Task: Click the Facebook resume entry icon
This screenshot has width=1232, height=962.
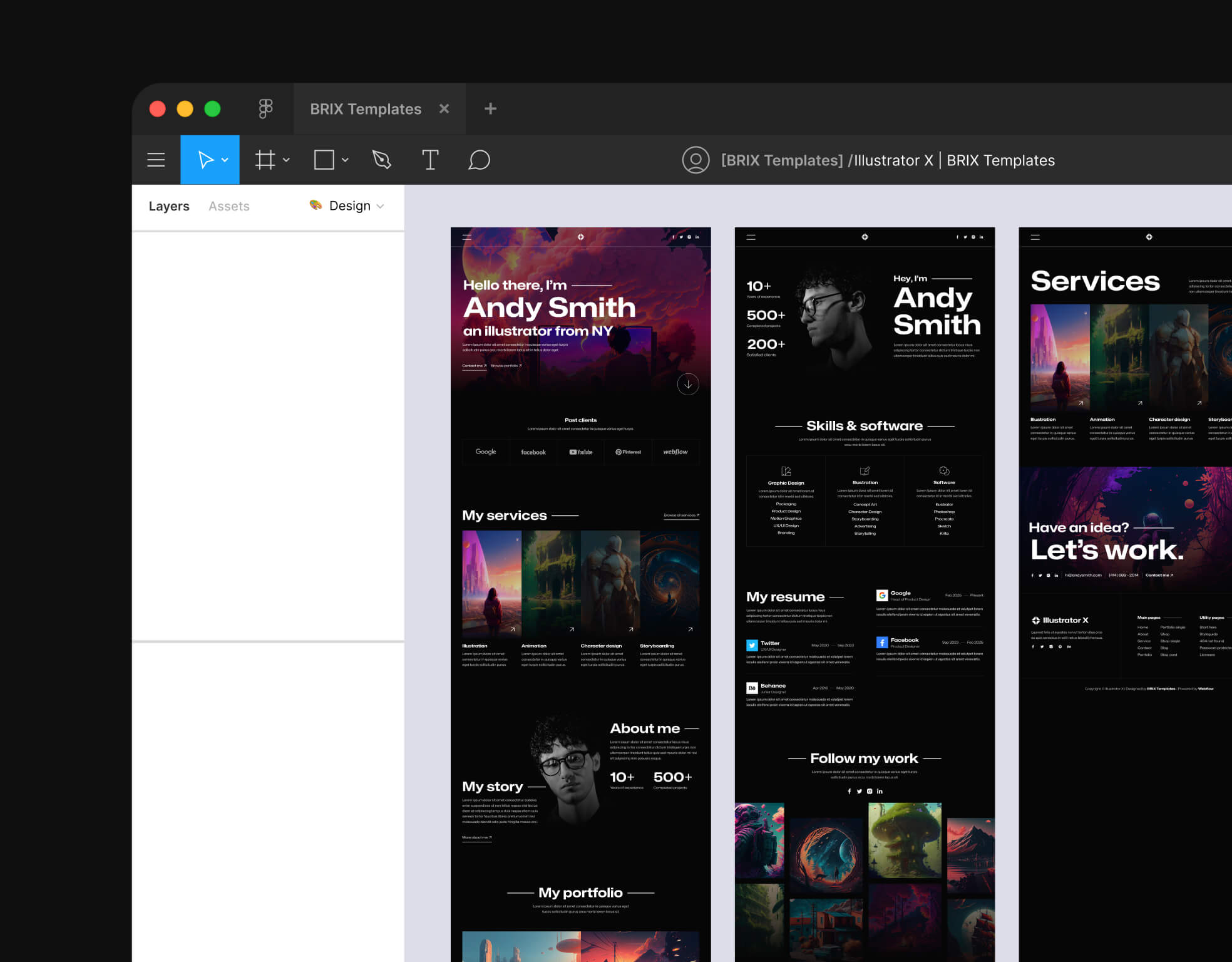Action: point(882,643)
